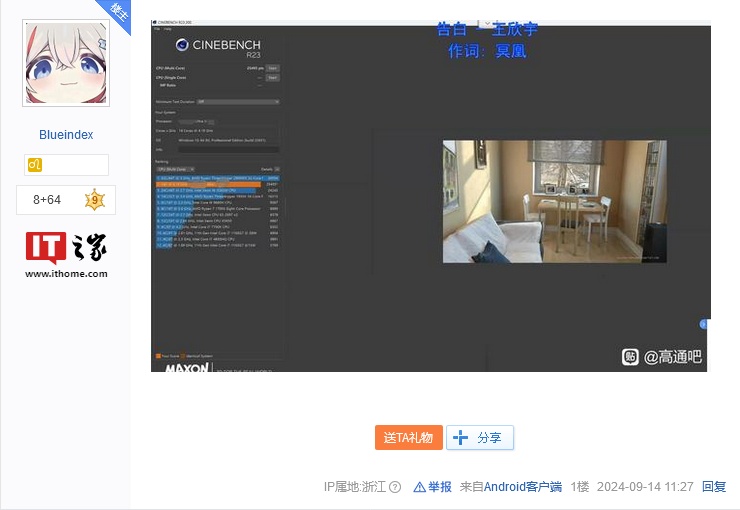
Task: Click the 回复 reply link
Action: 714,487
